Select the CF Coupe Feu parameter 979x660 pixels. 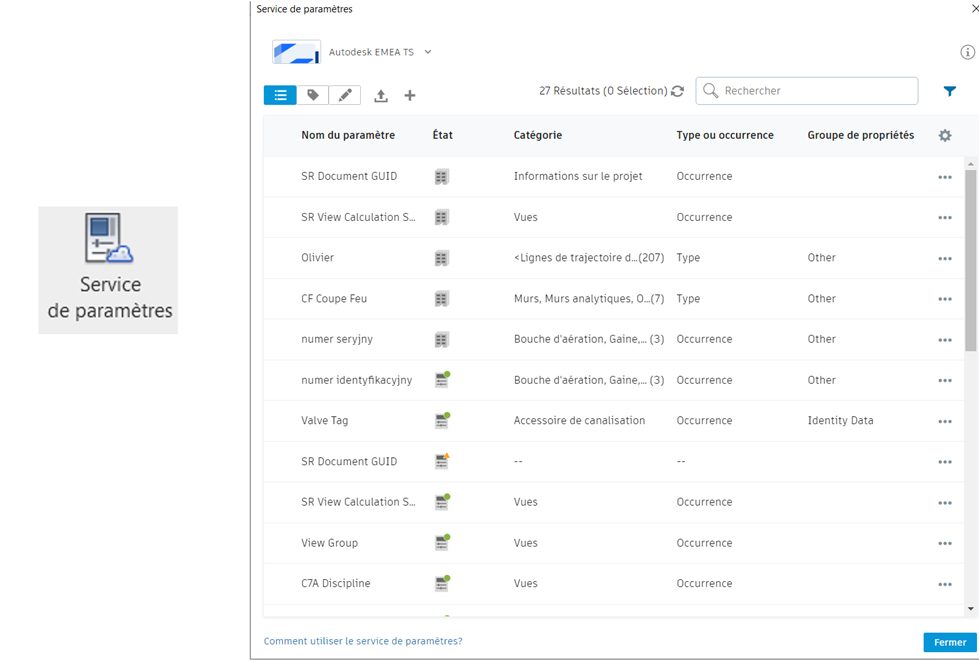click(x=334, y=298)
